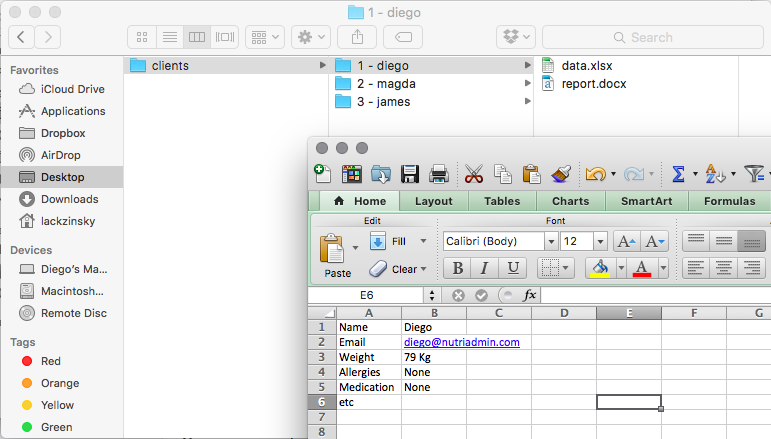Viewport: 771px width, 439px height.
Task: Click the Finder Edit Tags icon
Action: (x=403, y=37)
